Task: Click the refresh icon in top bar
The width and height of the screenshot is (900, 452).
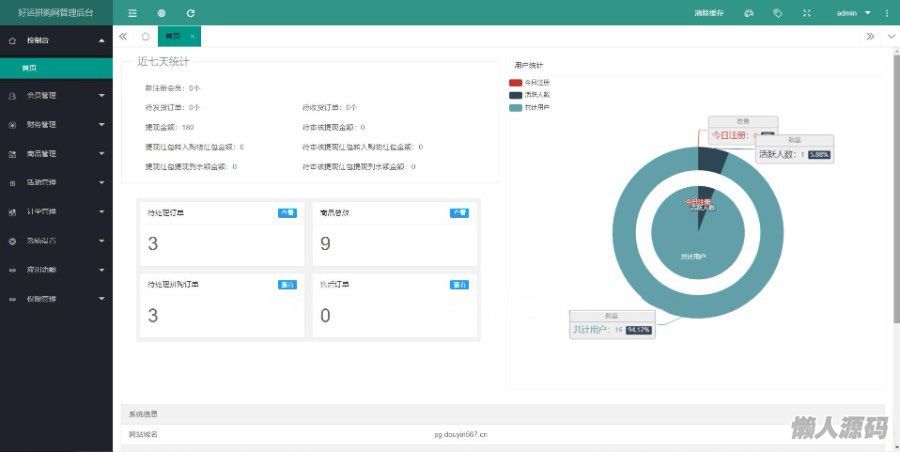Action: (191, 13)
